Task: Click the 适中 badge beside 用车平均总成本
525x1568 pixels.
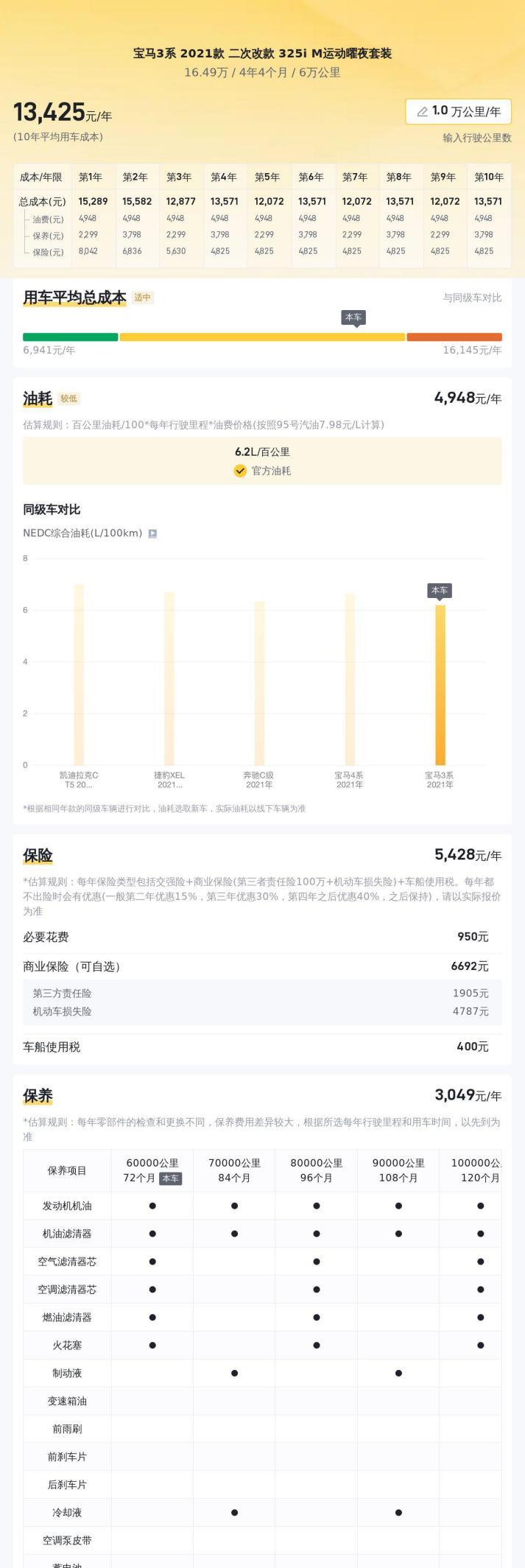Action: 143,298
